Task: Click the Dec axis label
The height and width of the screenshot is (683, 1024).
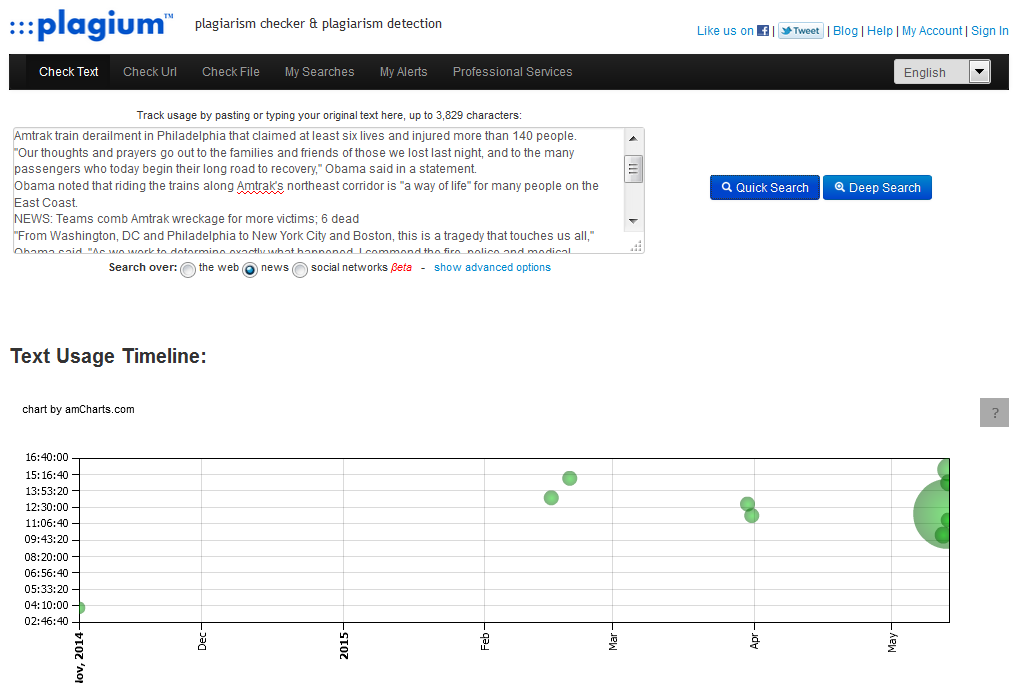Action: click(202, 641)
